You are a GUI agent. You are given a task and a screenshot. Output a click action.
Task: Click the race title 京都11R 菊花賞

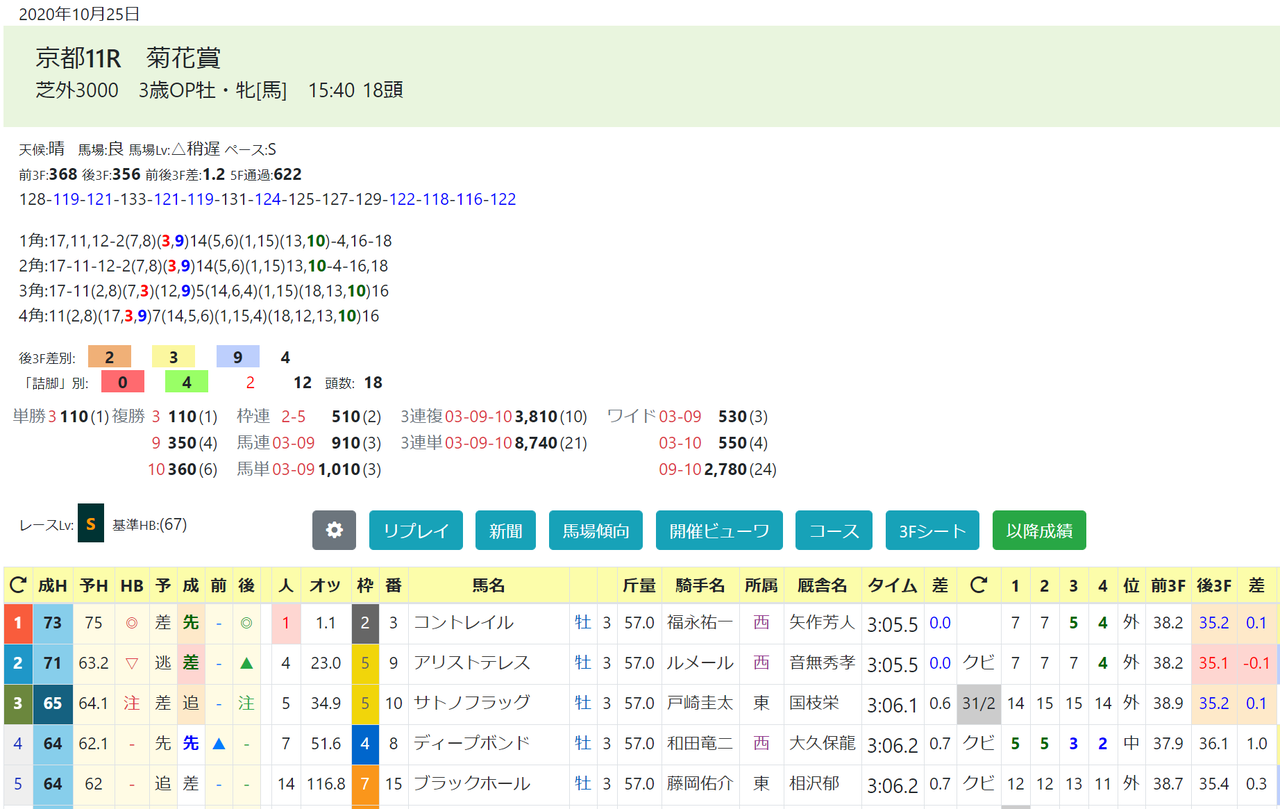(x=128, y=58)
